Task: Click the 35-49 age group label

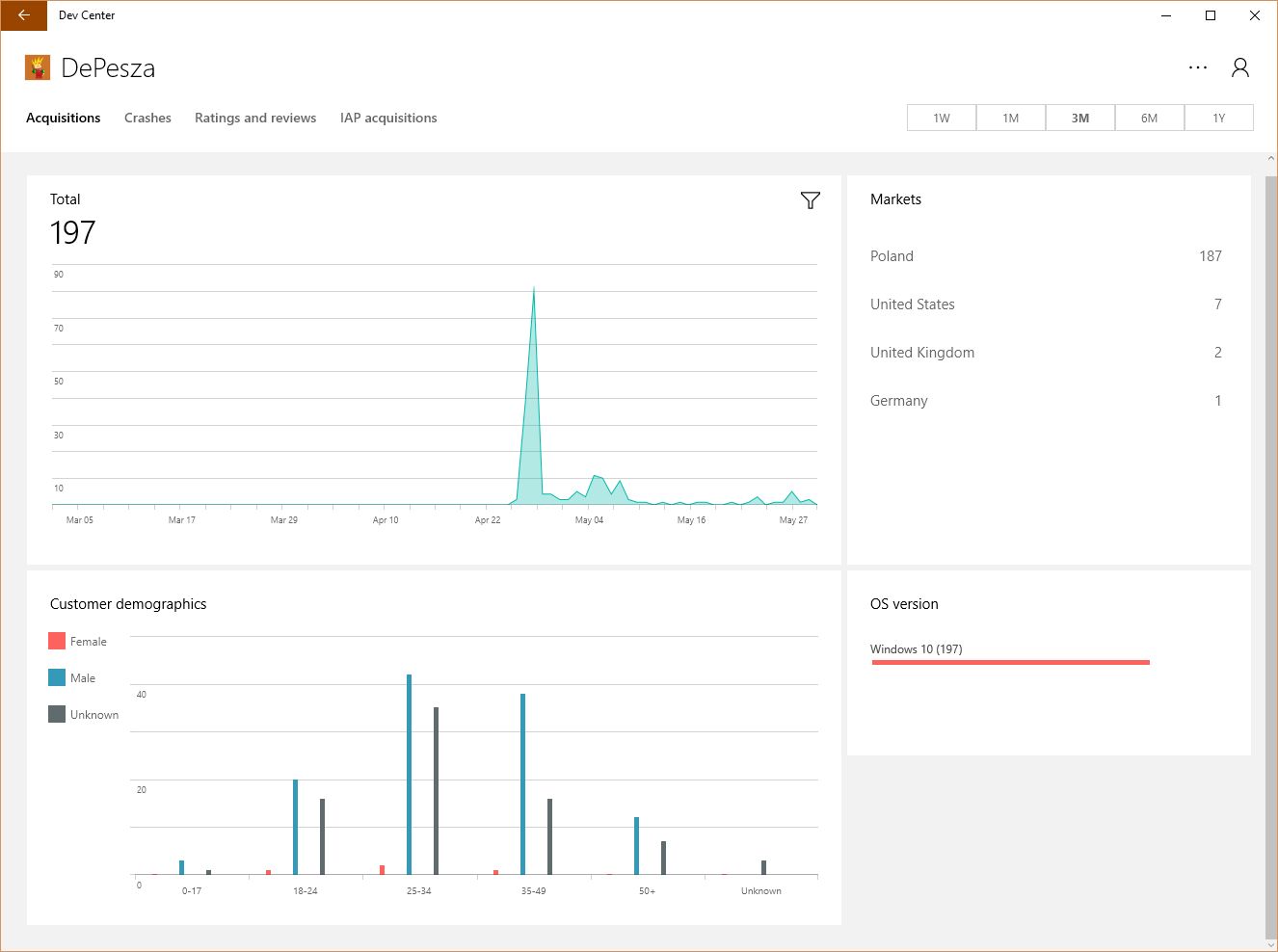Action: 533,891
